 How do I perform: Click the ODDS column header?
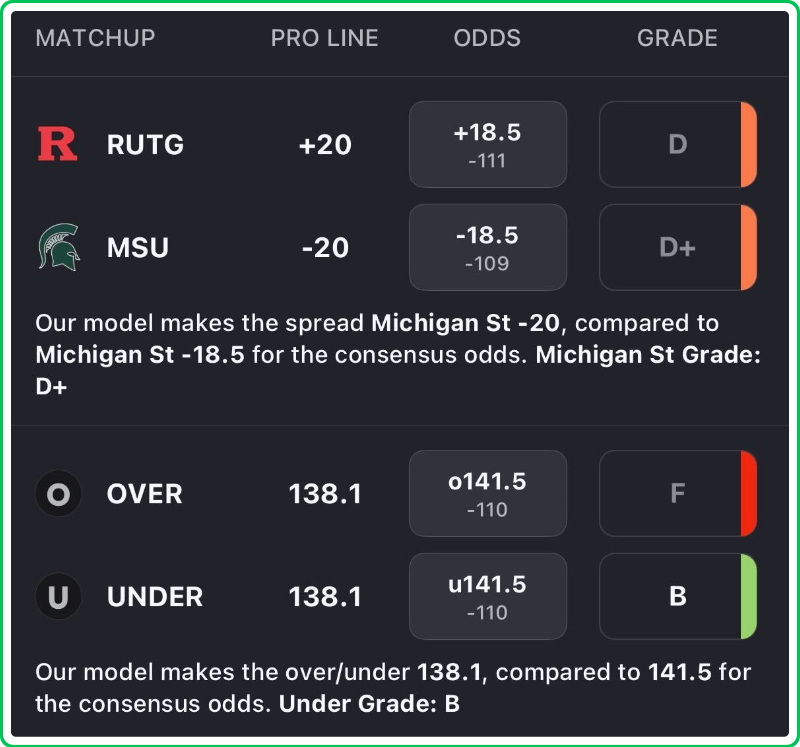(x=487, y=38)
